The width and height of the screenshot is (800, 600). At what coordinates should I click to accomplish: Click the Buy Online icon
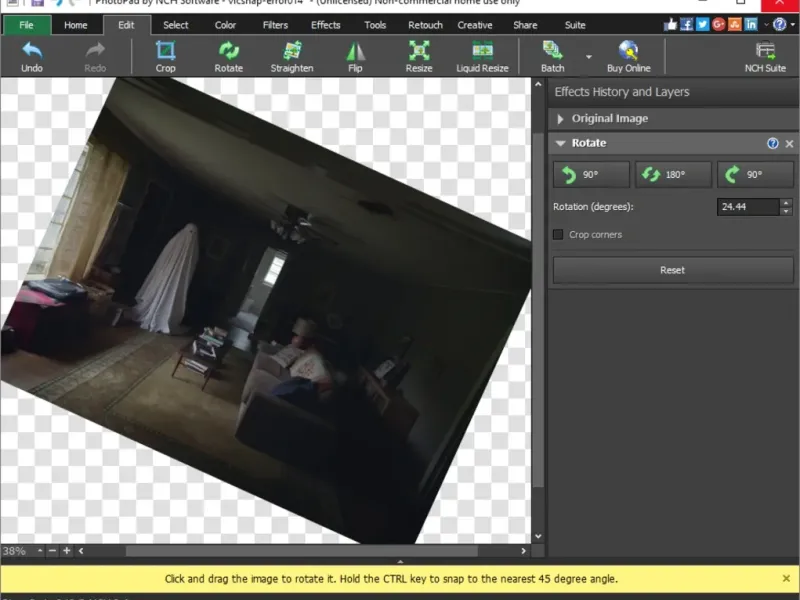tap(629, 56)
